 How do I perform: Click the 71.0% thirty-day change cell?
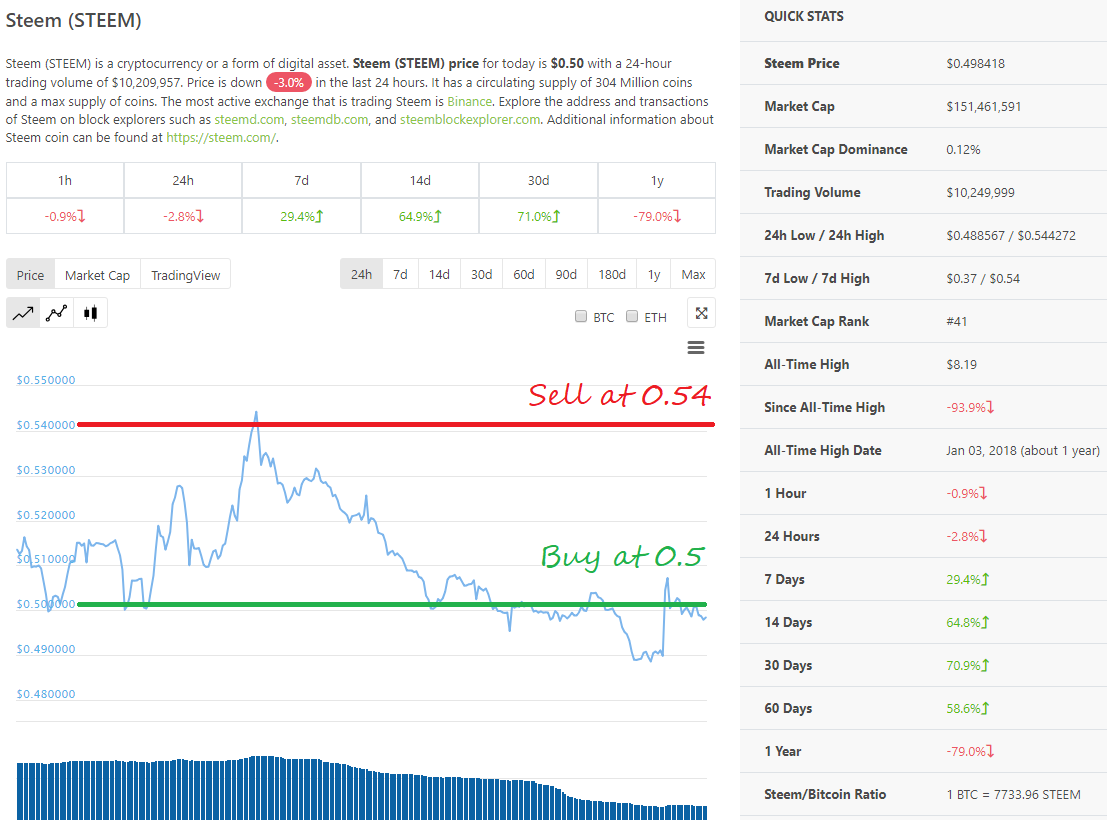[x=539, y=216]
